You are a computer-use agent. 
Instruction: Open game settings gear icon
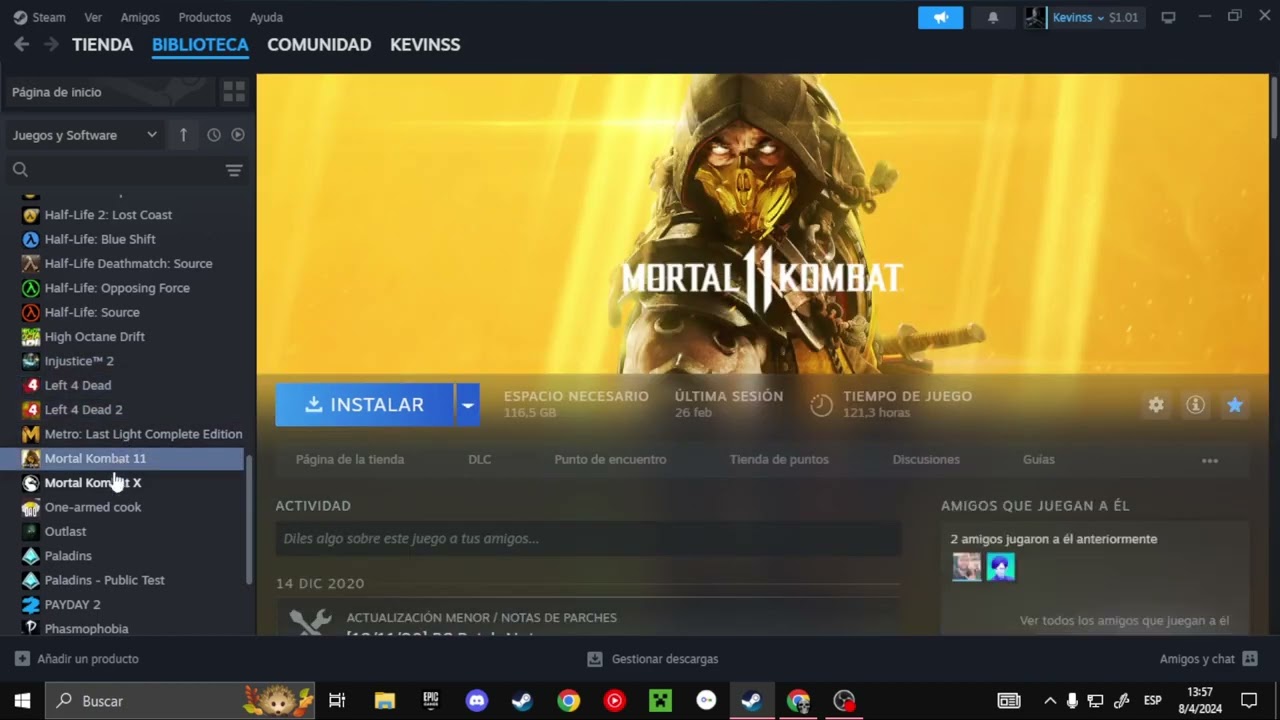[1156, 405]
